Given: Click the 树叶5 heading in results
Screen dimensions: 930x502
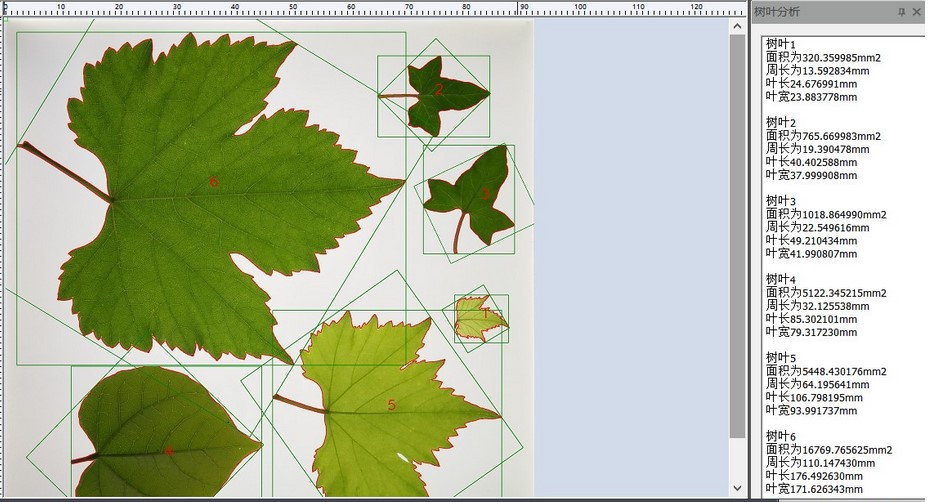Looking at the screenshot, I should point(781,357).
